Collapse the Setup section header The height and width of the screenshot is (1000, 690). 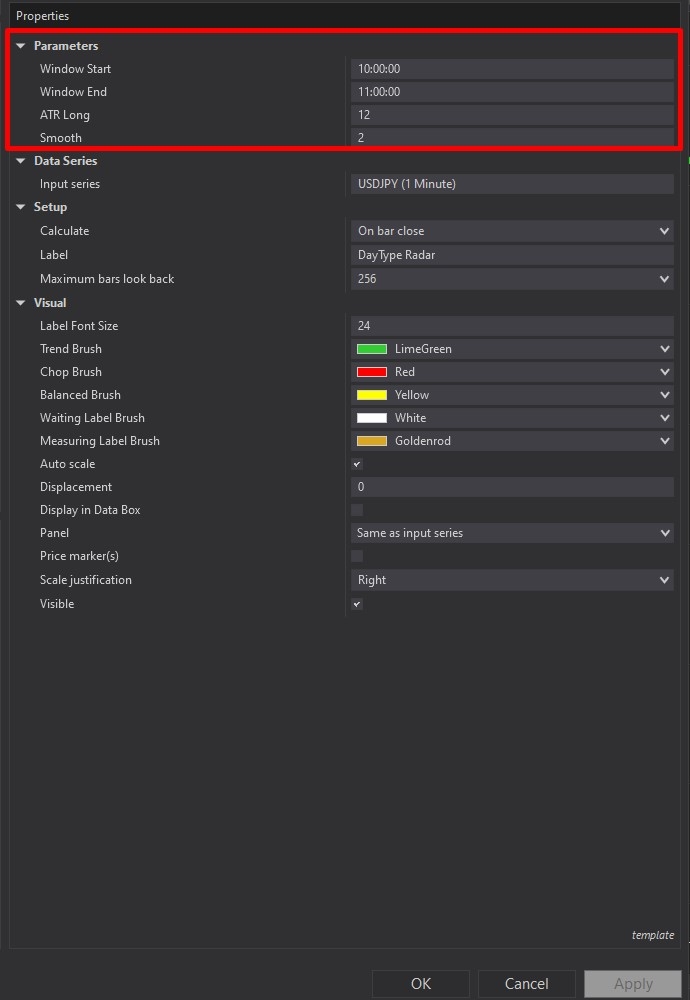(21, 206)
